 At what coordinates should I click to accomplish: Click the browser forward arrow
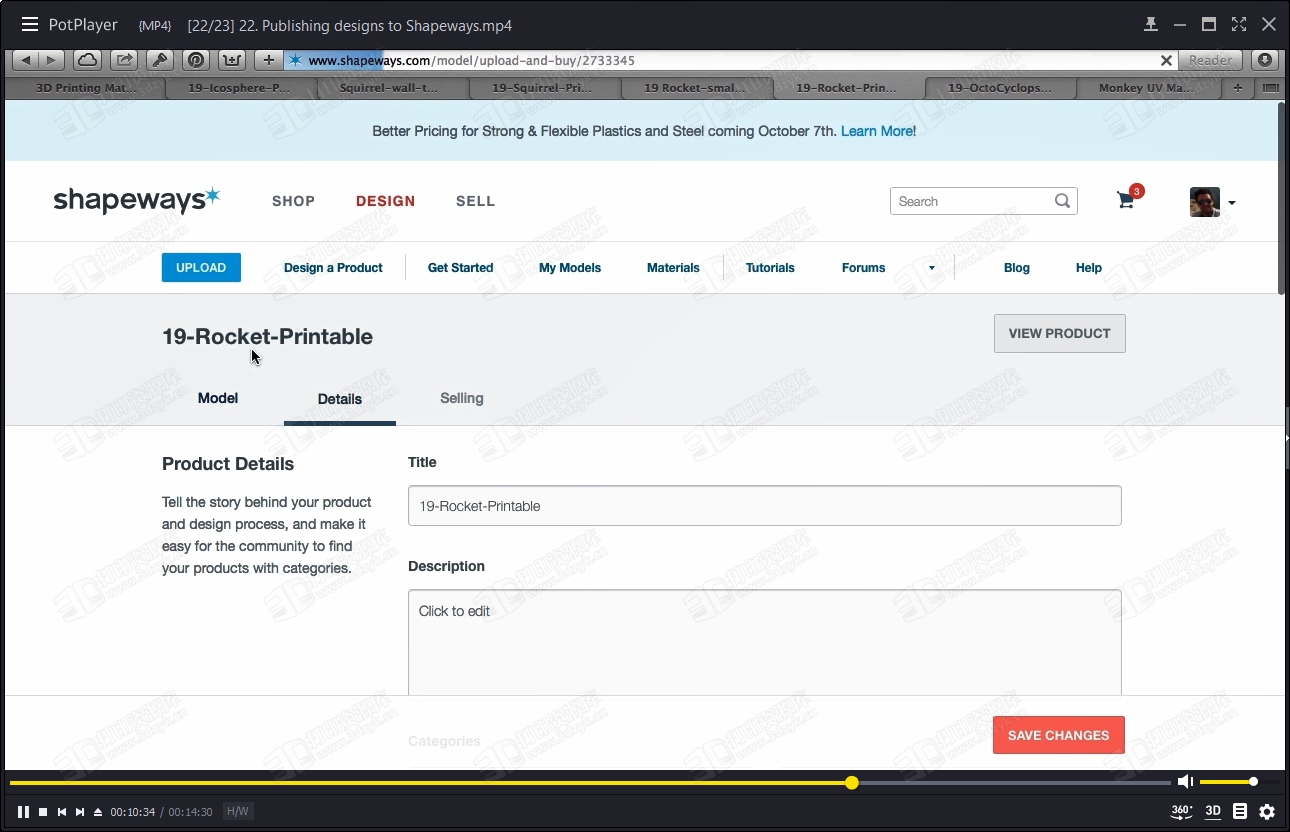pyautogui.click(x=52, y=60)
